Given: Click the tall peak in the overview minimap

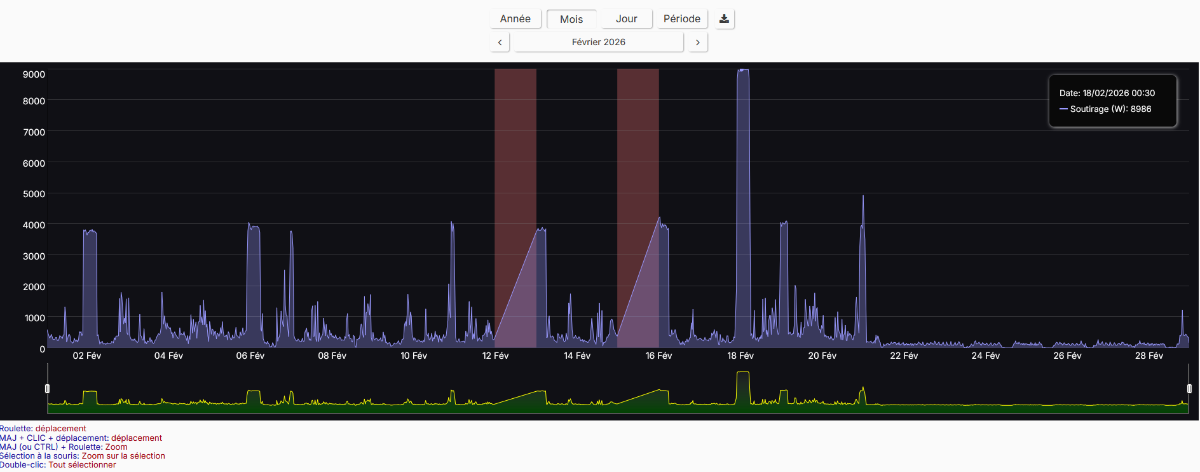Looking at the screenshot, I should point(742,380).
